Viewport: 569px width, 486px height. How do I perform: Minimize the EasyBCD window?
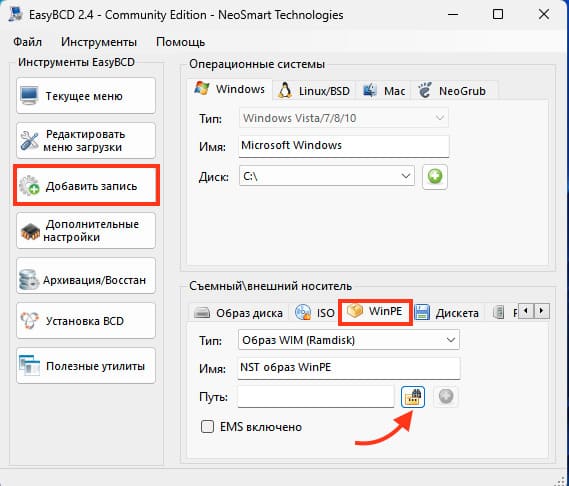click(x=453, y=15)
